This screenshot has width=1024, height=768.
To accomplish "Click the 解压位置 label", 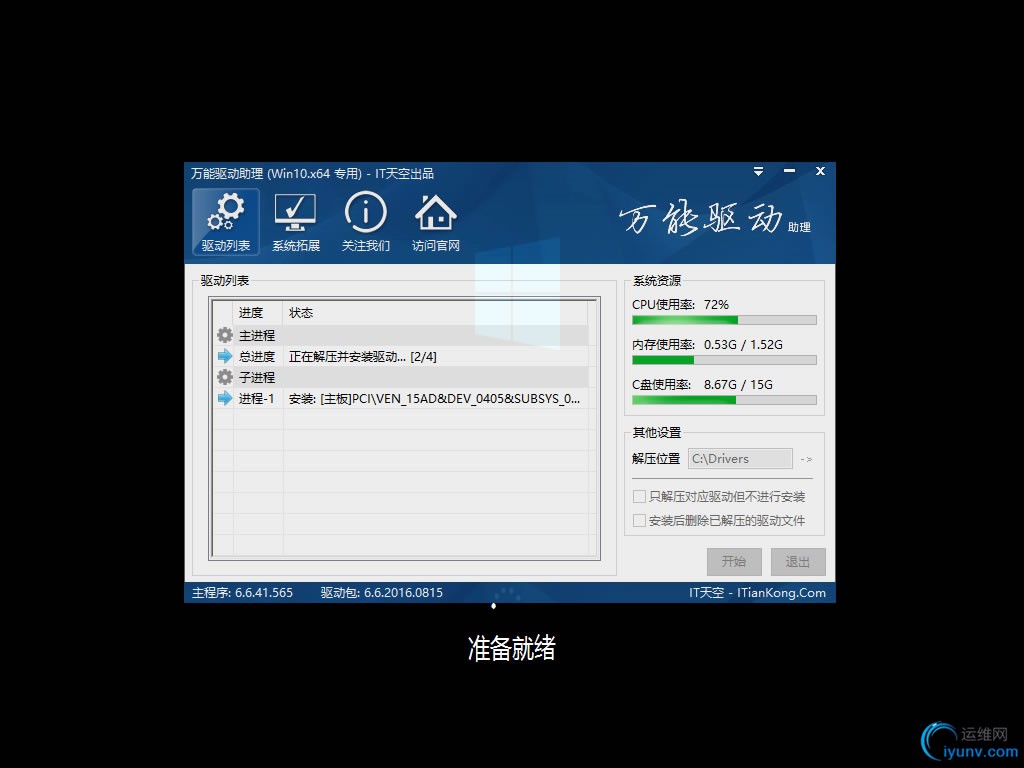I will point(656,458).
